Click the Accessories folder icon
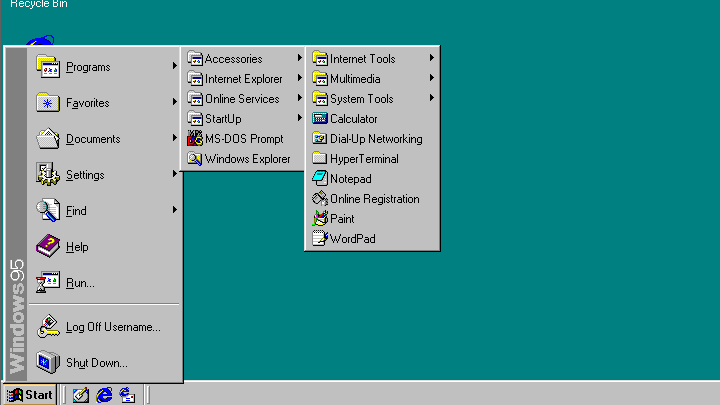The height and width of the screenshot is (405, 720). (195, 59)
